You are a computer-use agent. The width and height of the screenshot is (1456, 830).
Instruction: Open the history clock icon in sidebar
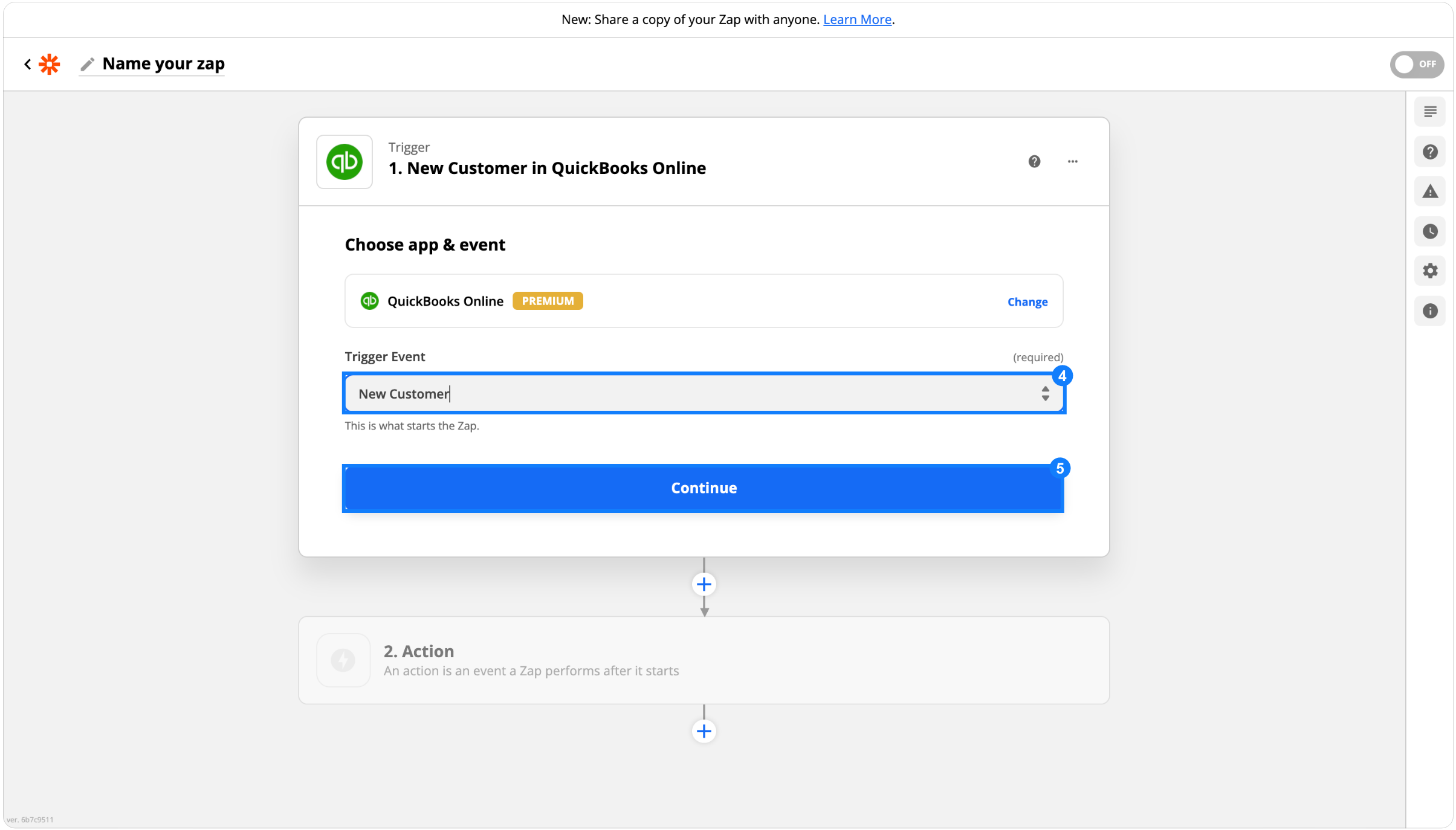pyautogui.click(x=1429, y=231)
